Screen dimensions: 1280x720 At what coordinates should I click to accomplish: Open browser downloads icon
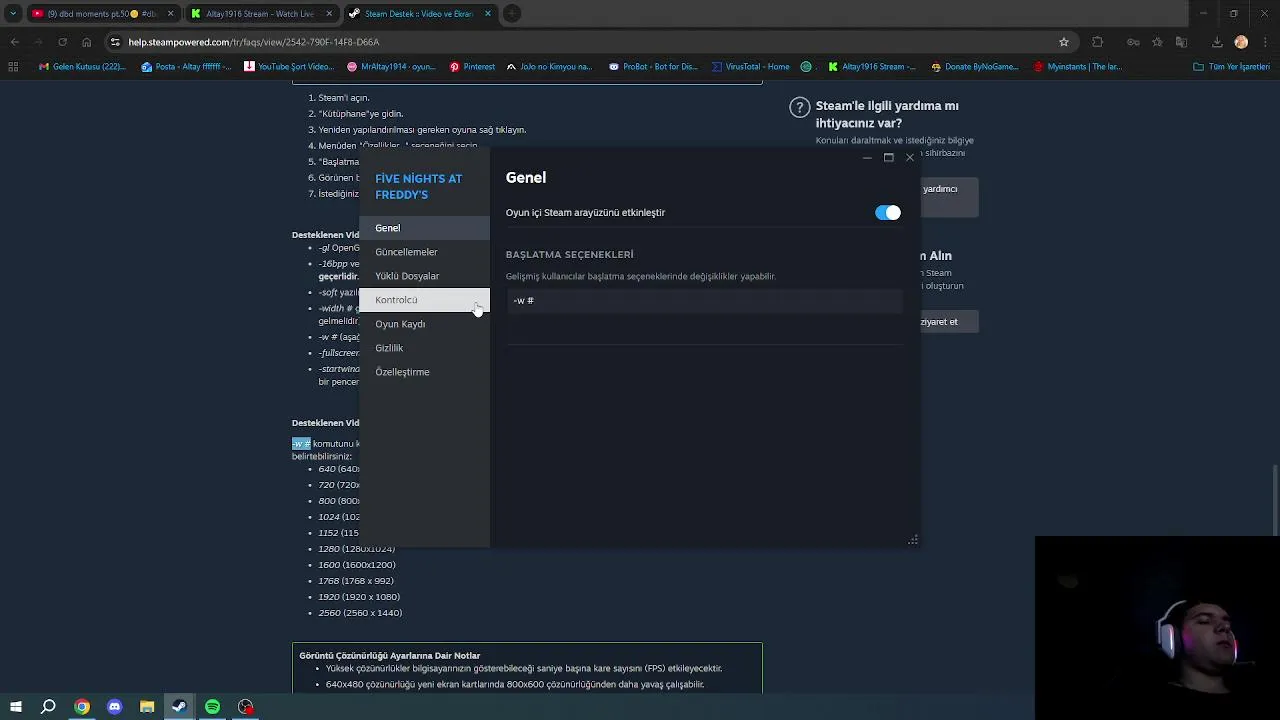point(1217,42)
